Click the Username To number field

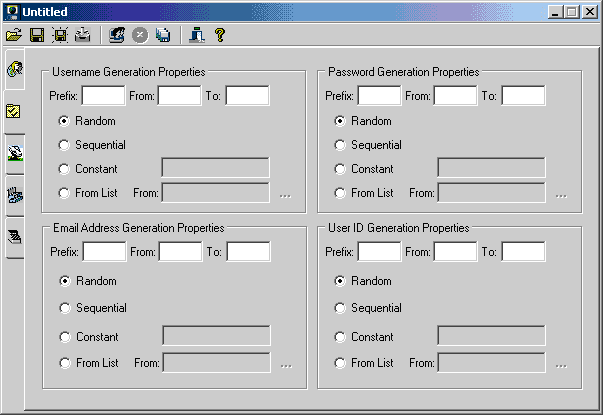[247, 95]
